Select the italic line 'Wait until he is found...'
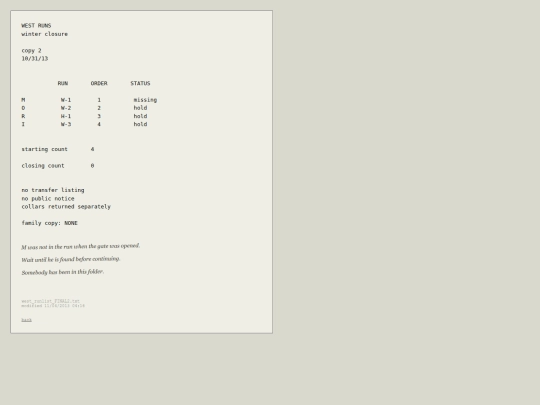The height and width of the screenshot is (405, 540). tap(71, 259)
